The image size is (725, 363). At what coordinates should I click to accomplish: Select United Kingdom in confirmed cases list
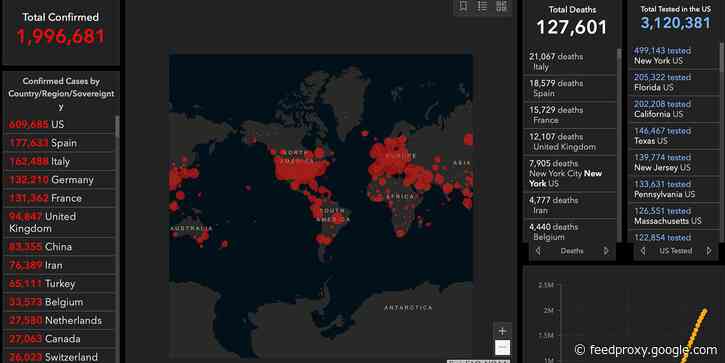point(60,222)
